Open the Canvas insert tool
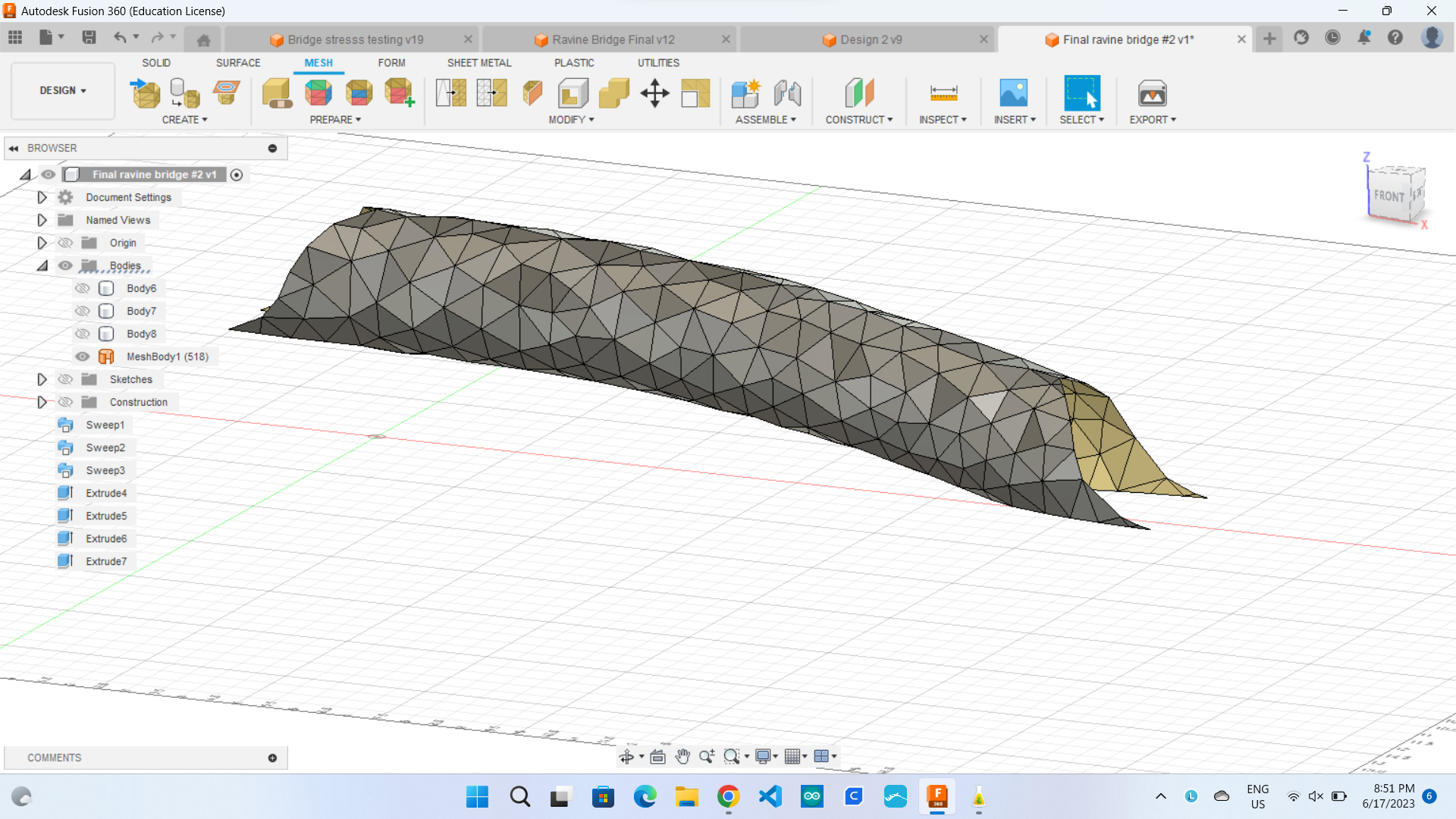The image size is (1456, 819). [1014, 93]
